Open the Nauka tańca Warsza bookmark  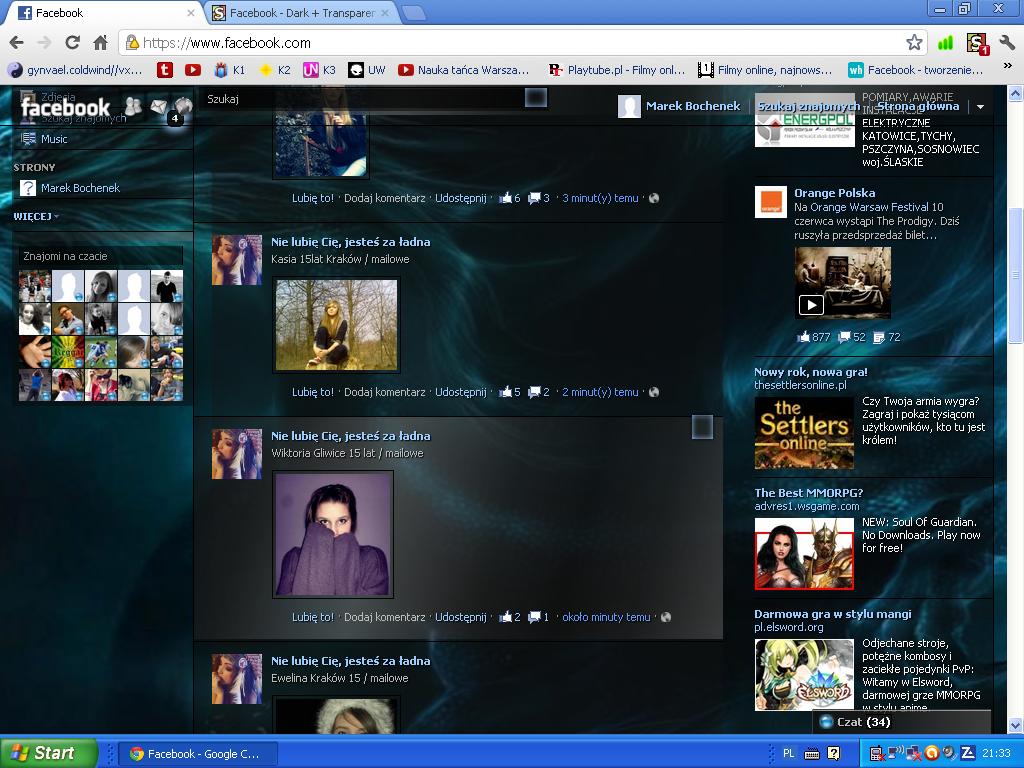coord(464,70)
